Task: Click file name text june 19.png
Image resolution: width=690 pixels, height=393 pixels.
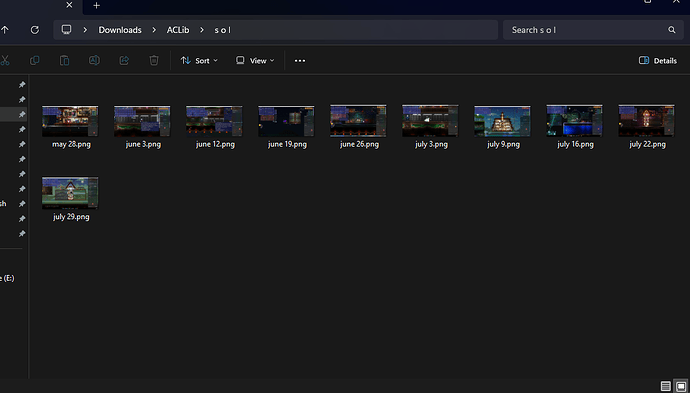Action: click(287, 144)
